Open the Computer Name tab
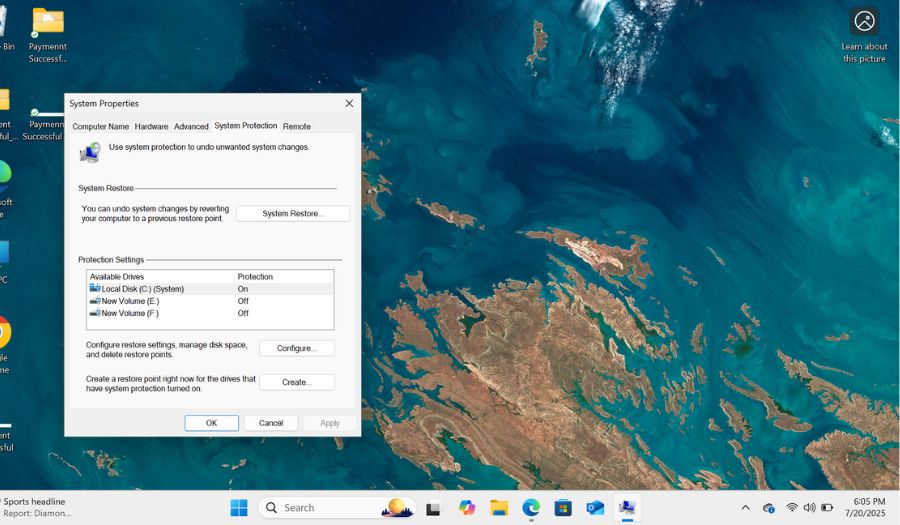The height and width of the screenshot is (525, 900). pos(100,127)
